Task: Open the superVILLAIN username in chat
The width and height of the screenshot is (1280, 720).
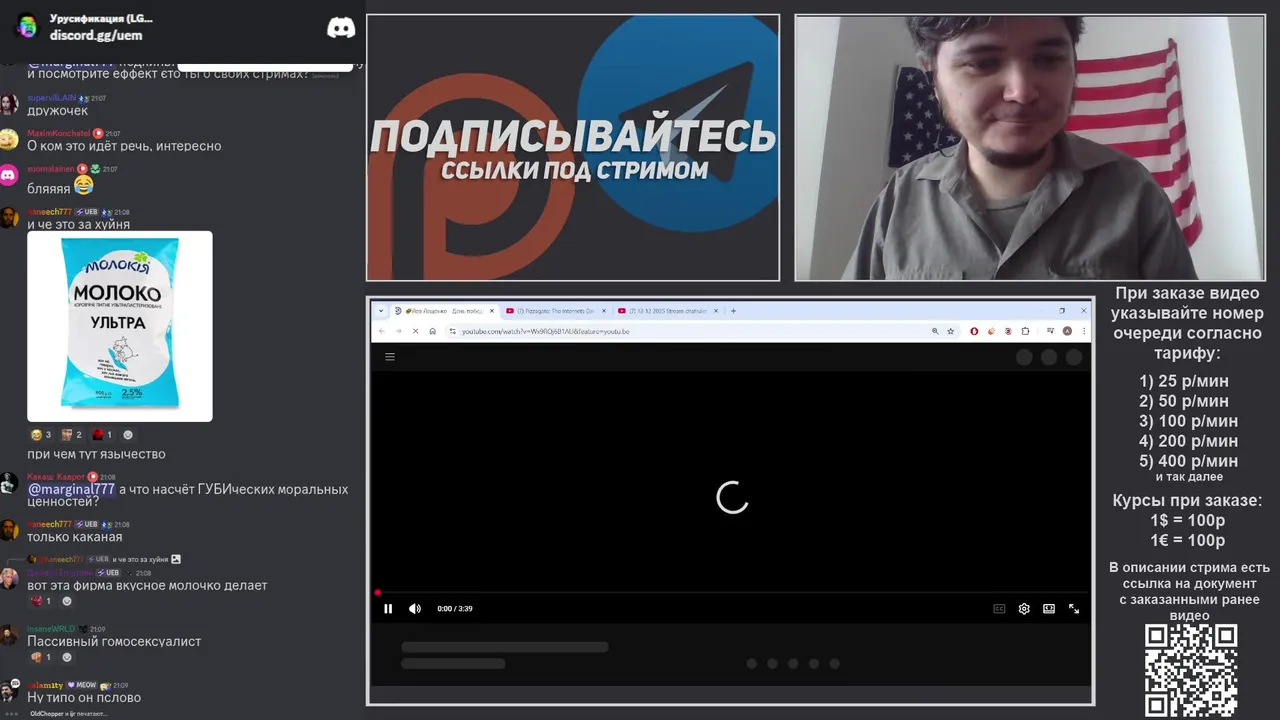Action: click(x=51, y=98)
